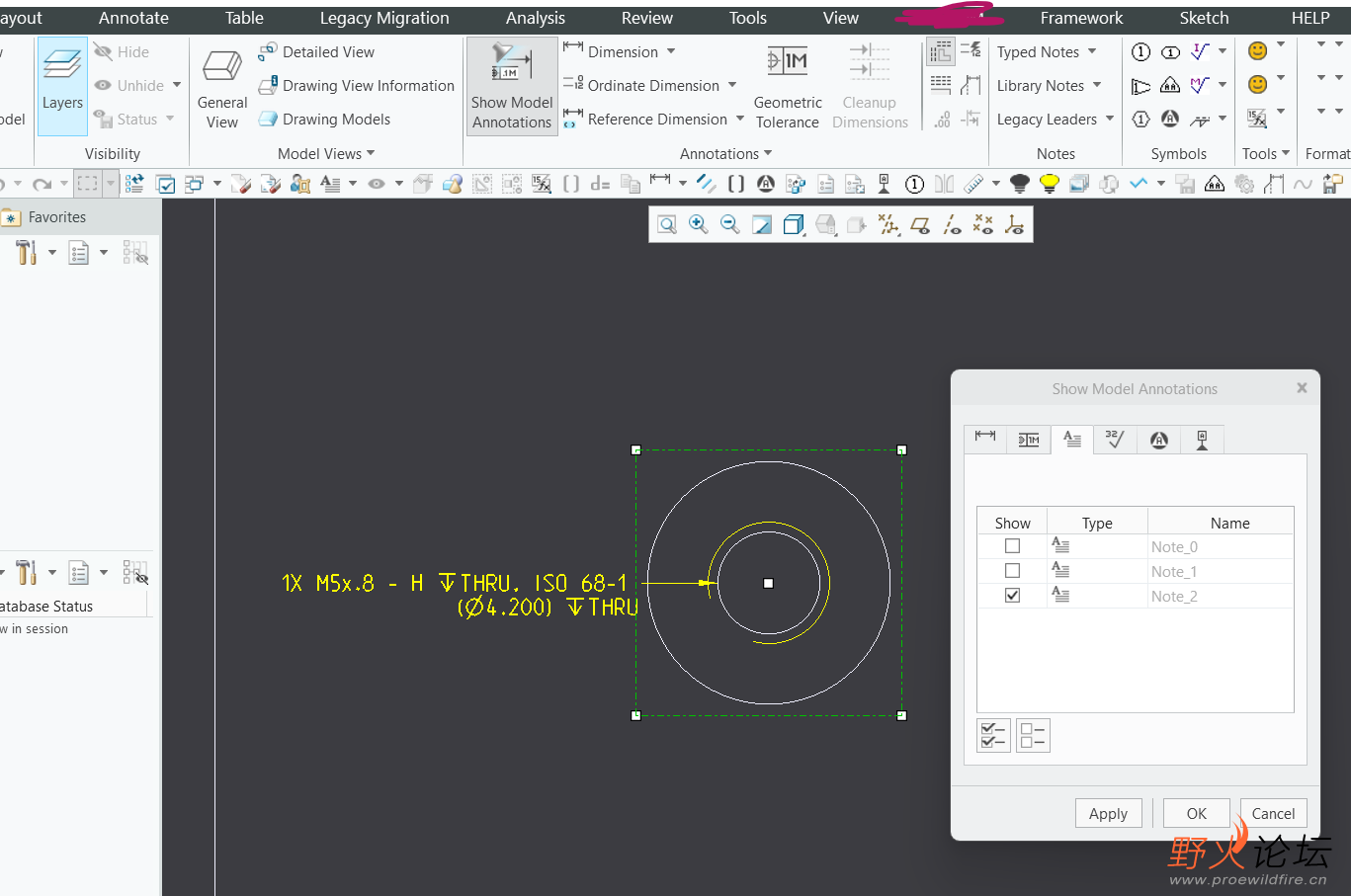Click Refit zoom icon in view toolbar
Image resolution: width=1351 pixels, height=896 pixels.
click(x=667, y=225)
